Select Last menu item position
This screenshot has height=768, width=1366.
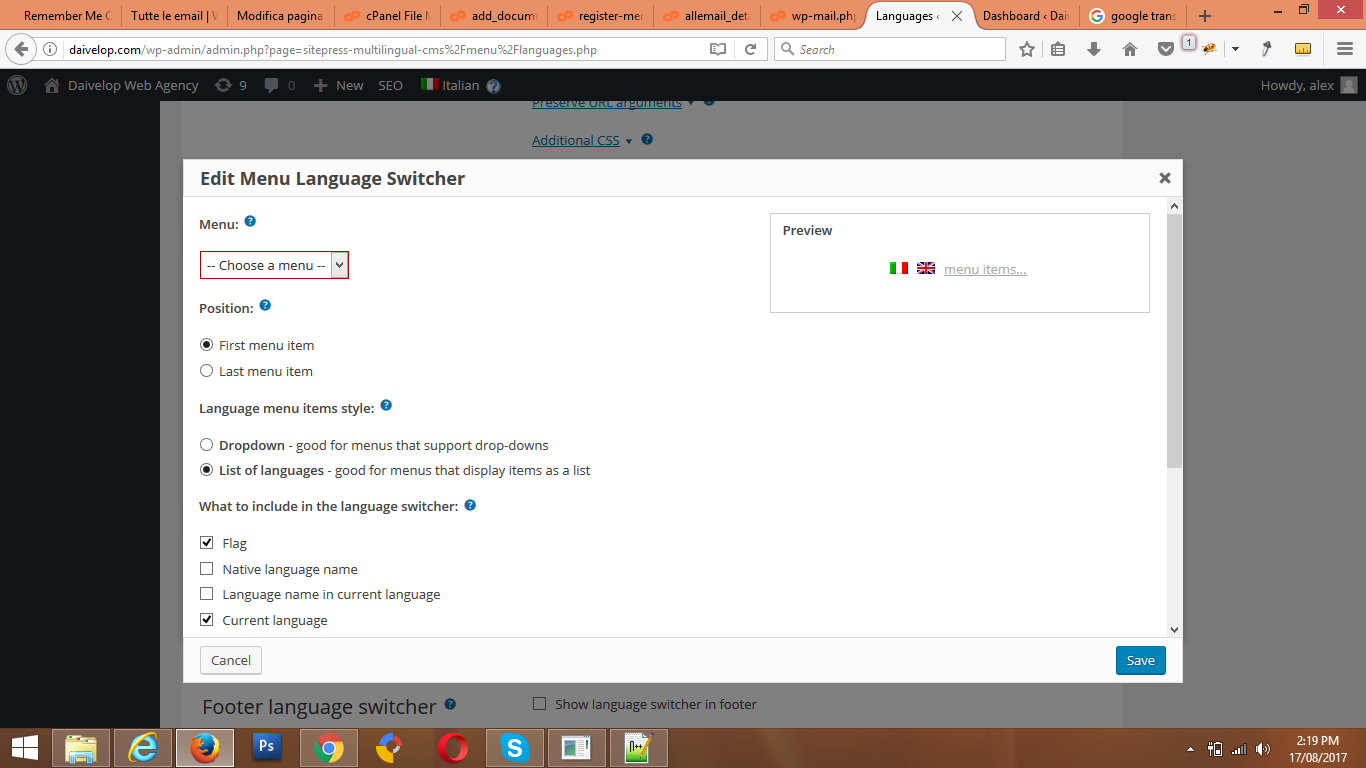207,371
